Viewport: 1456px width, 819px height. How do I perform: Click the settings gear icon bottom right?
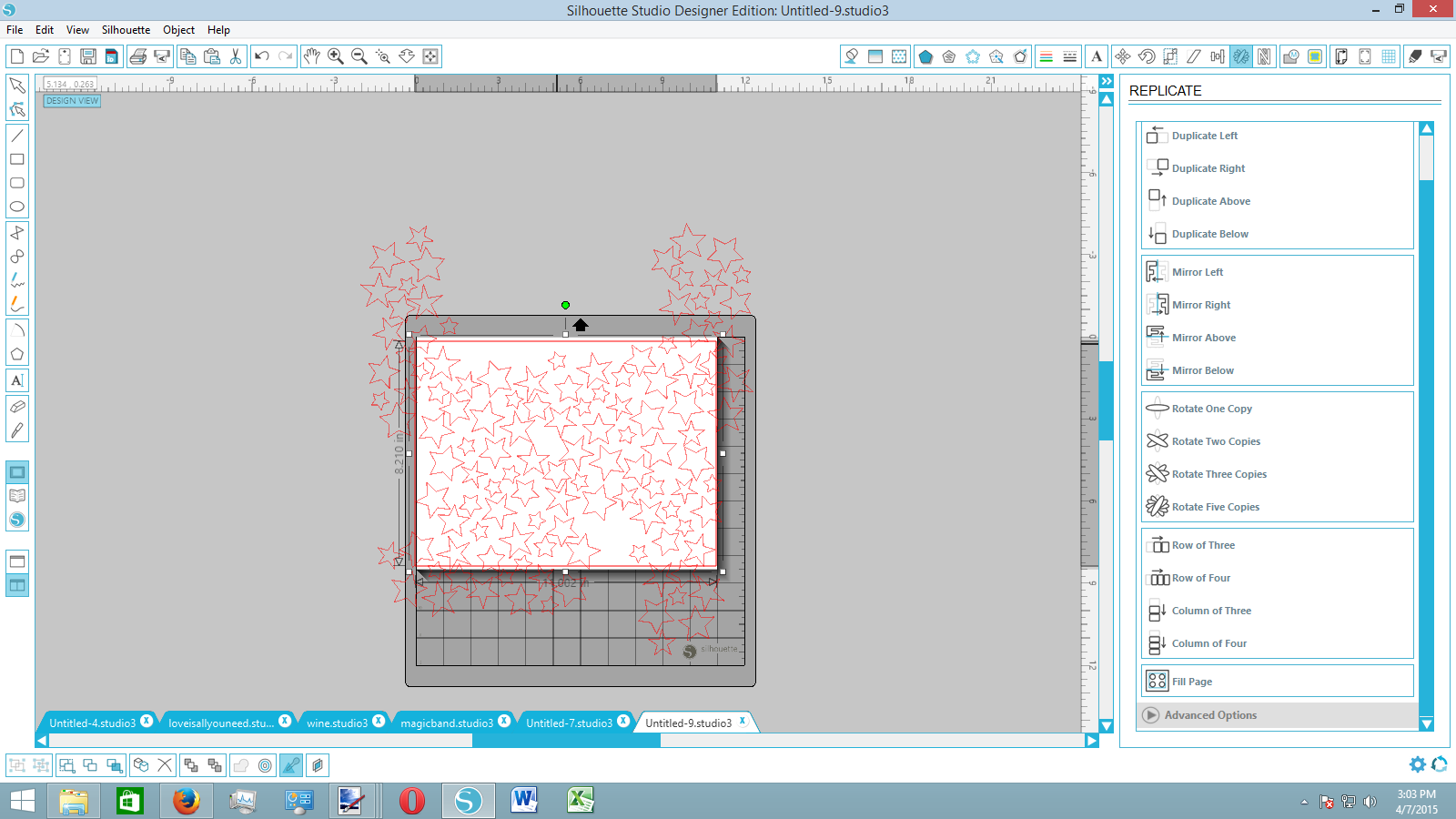1418,764
